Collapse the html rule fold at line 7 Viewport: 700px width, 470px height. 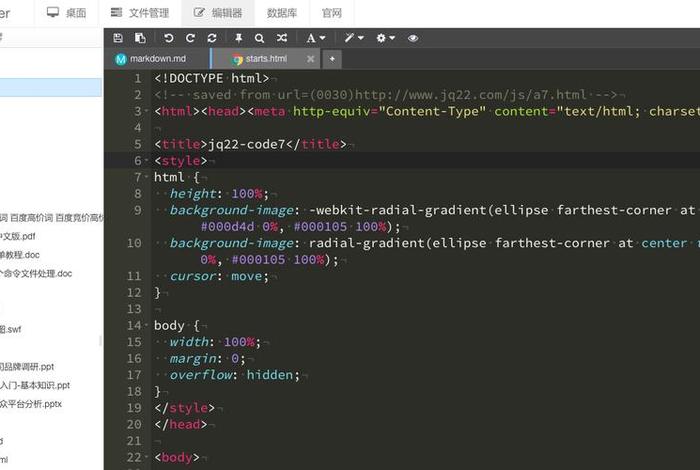coord(146,177)
